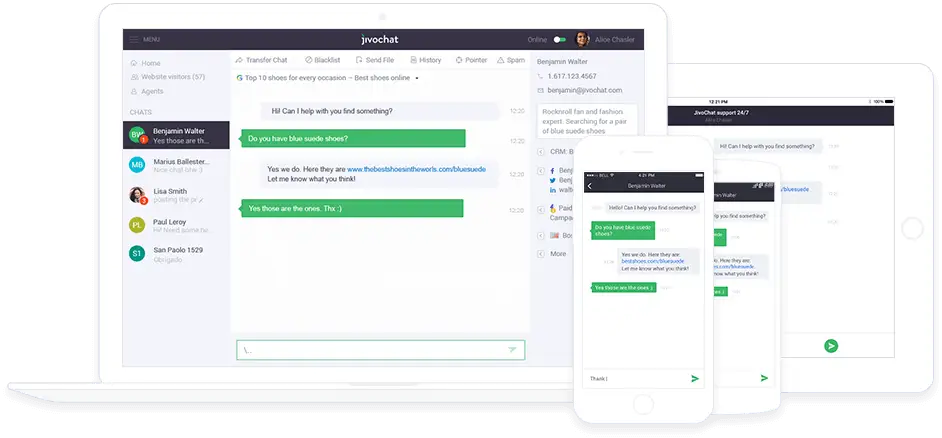
Task: Click the country flag icon
Action: pos(554,236)
